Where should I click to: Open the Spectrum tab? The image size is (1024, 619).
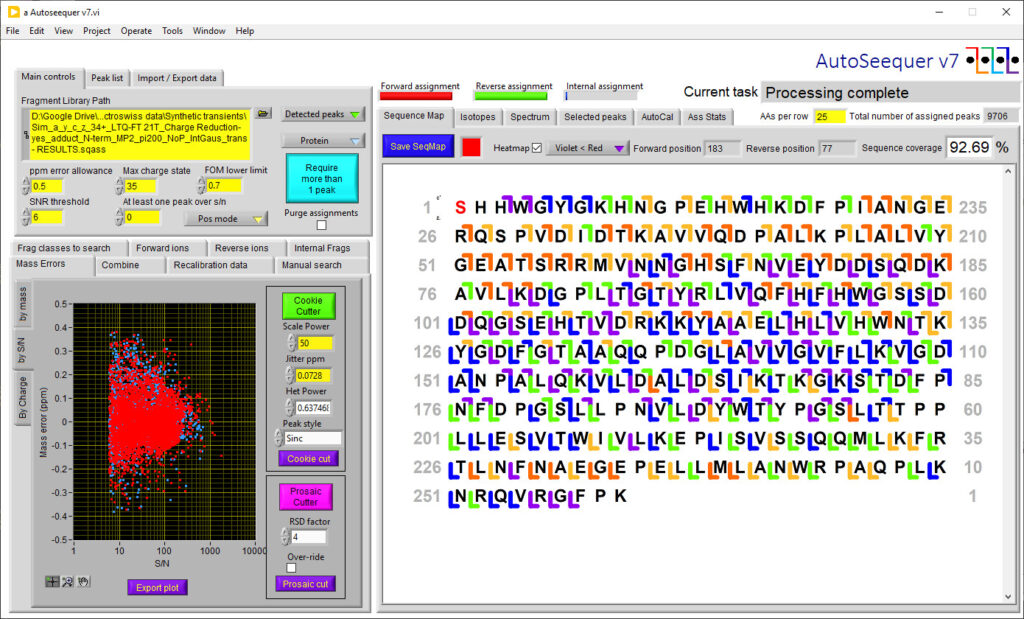(x=530, y=117)
